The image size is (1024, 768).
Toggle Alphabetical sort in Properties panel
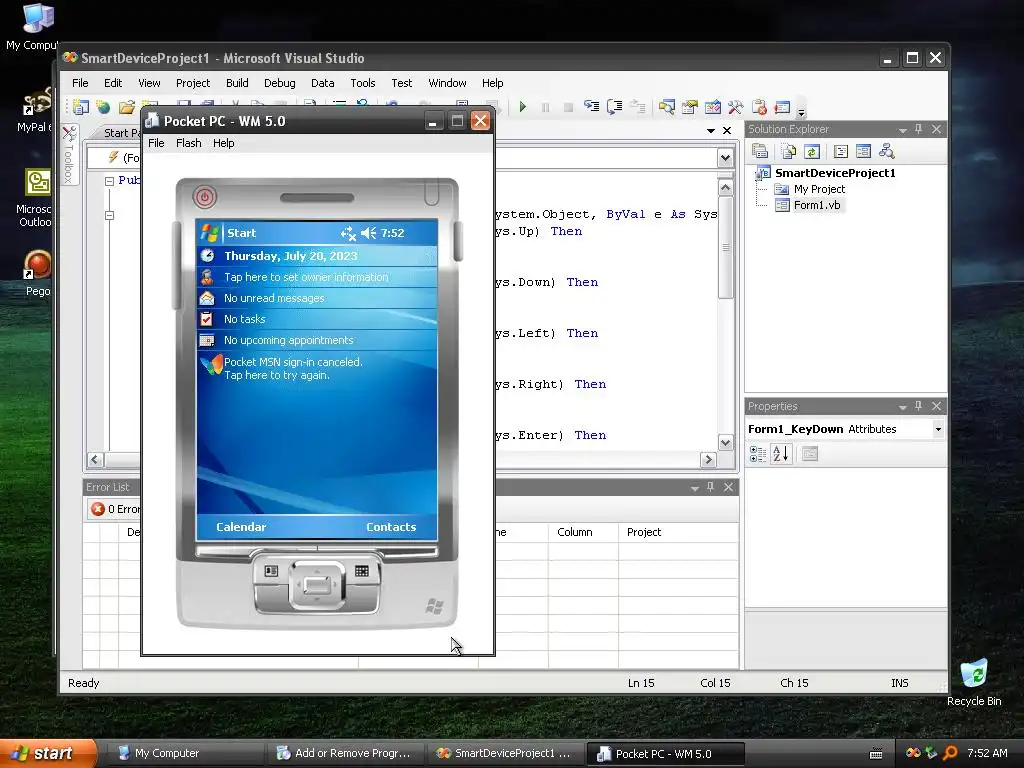(x=780, y=454)
